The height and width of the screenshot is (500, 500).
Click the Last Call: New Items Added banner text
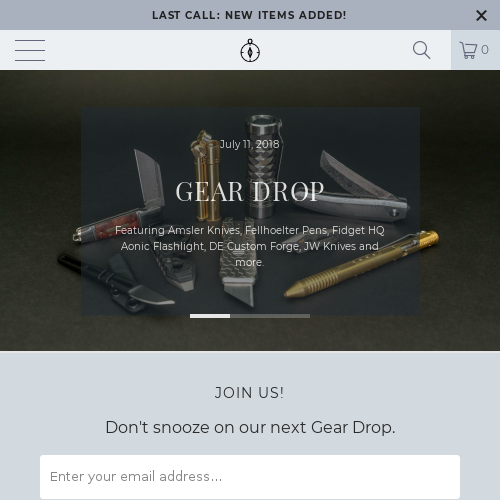[249, 15]
